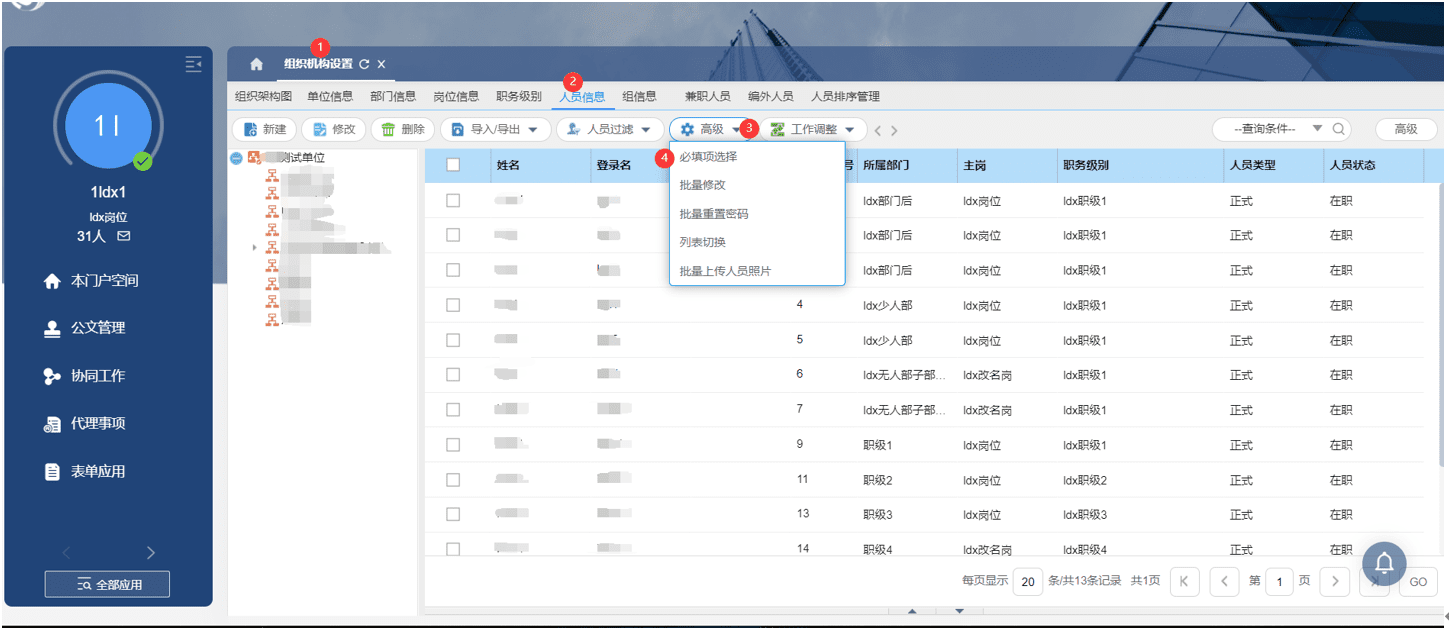The width and height of the screenshot is (1449, 628).
Task: Go to previous page arrow
Action: pyautogui.click(x=1224, y=581)
